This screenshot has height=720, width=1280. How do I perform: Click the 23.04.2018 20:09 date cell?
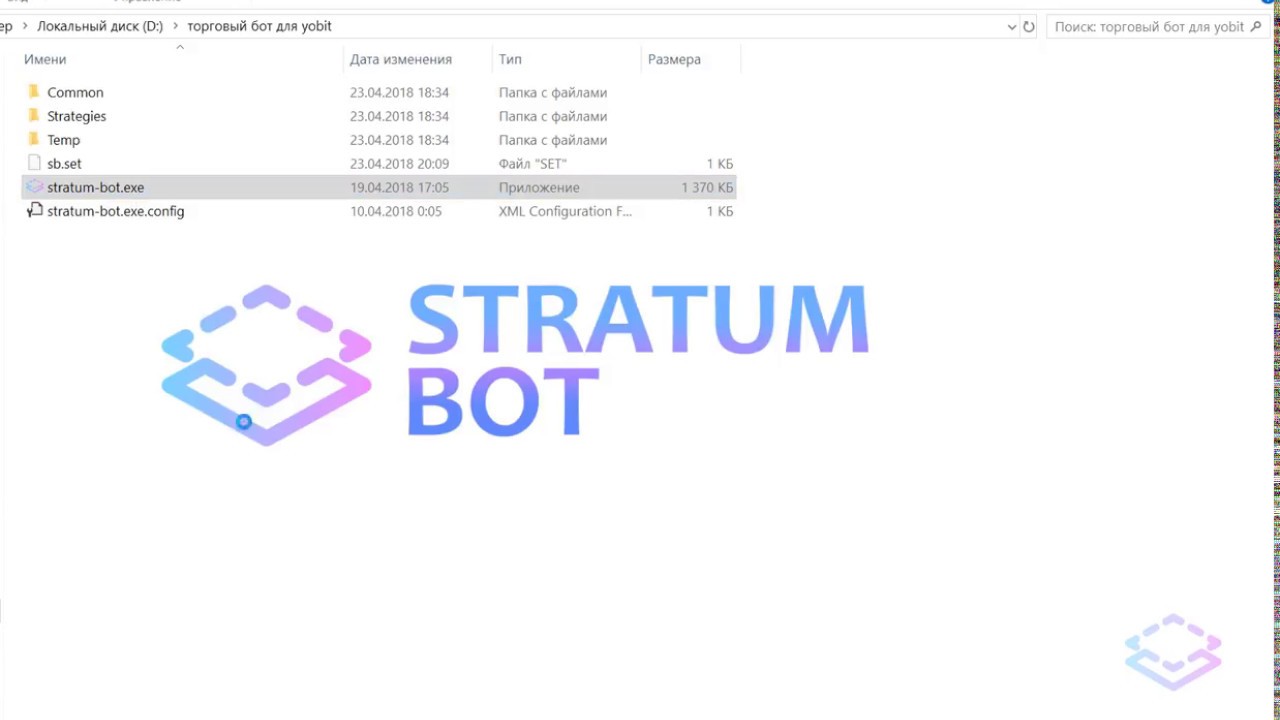tap(399, 163)
